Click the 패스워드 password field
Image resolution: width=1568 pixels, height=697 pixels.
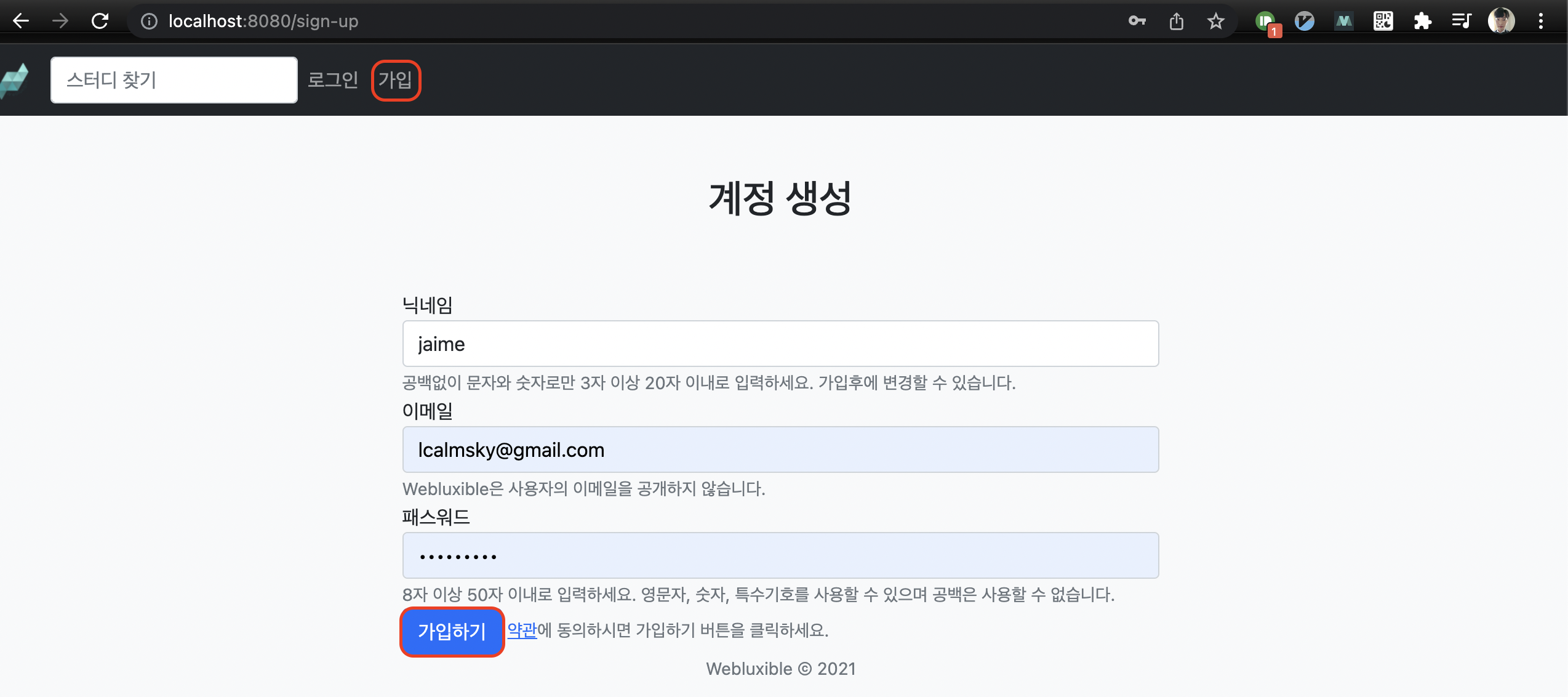[x=780, y=555]
